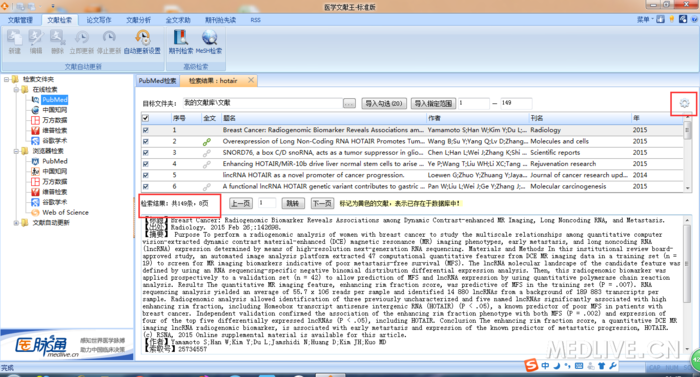Sort table by the 作者 column header
Viewport: 700px width, 377px height.
coord(477,118)
